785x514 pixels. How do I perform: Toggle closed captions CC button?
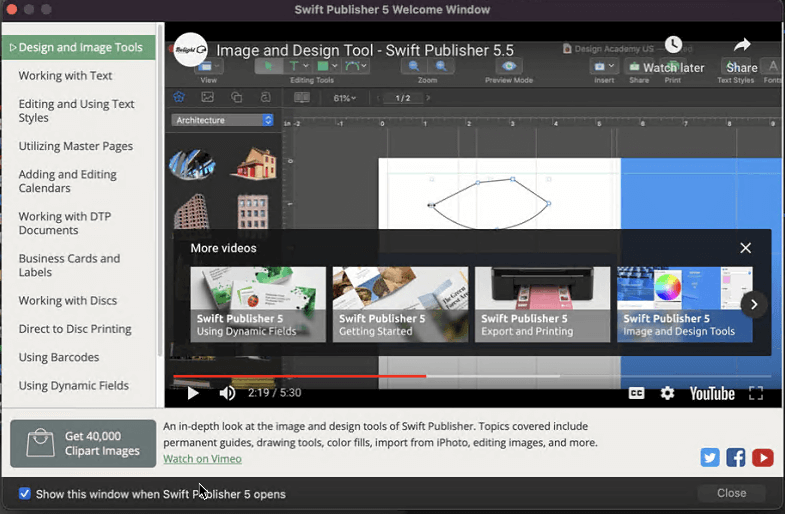(x=636, y=393)
